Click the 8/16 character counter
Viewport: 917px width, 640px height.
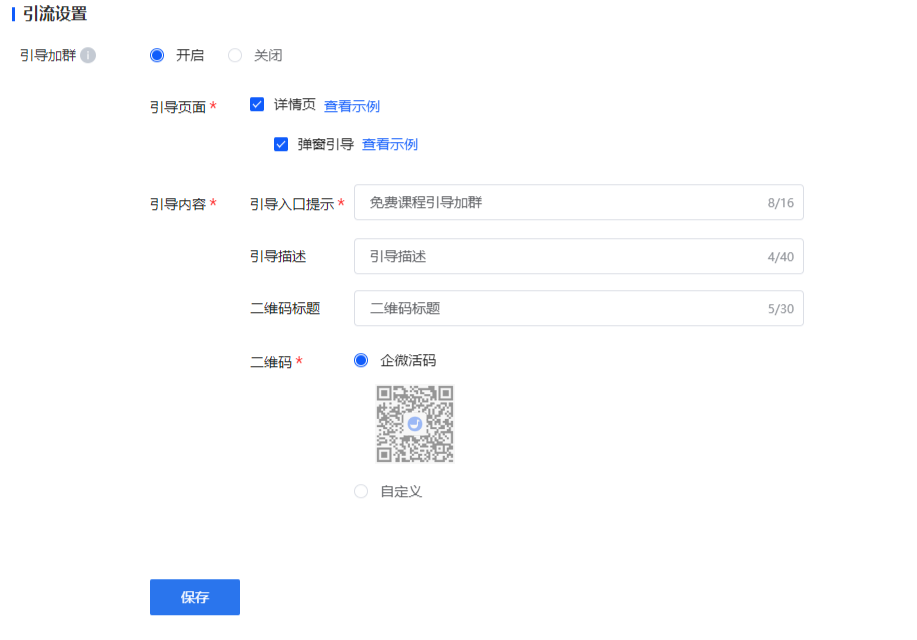[x=781, y=203]
